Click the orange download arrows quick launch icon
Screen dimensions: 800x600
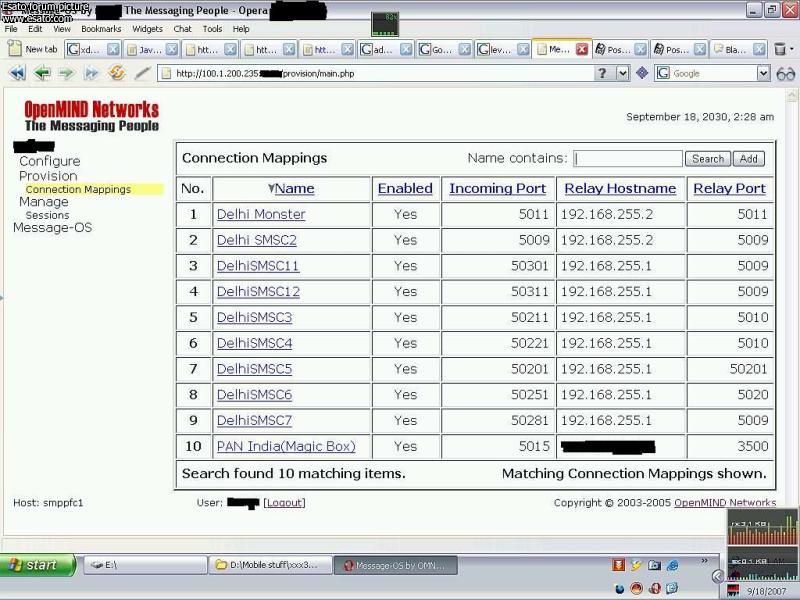pyautogui.click(x=618, y=565)
